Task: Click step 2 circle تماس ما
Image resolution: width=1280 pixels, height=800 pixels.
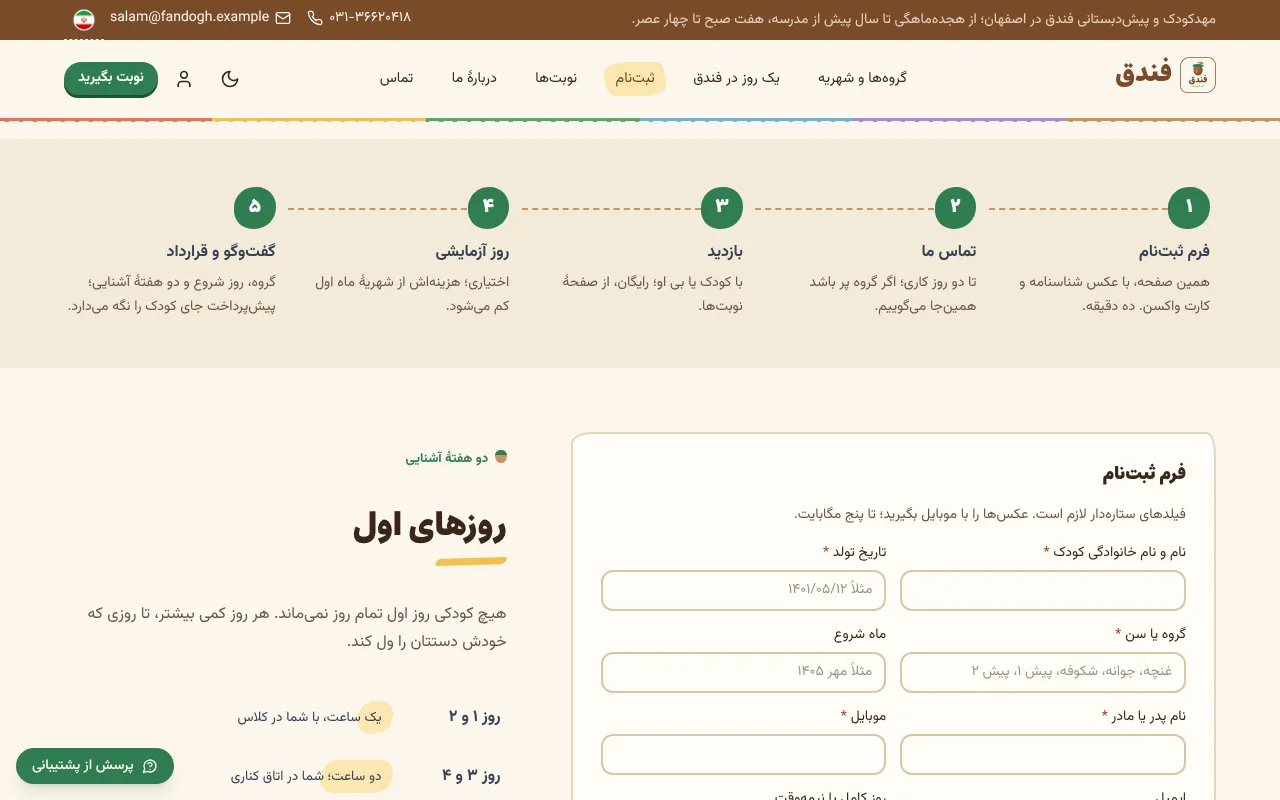Action: click(x=955, y=208)
